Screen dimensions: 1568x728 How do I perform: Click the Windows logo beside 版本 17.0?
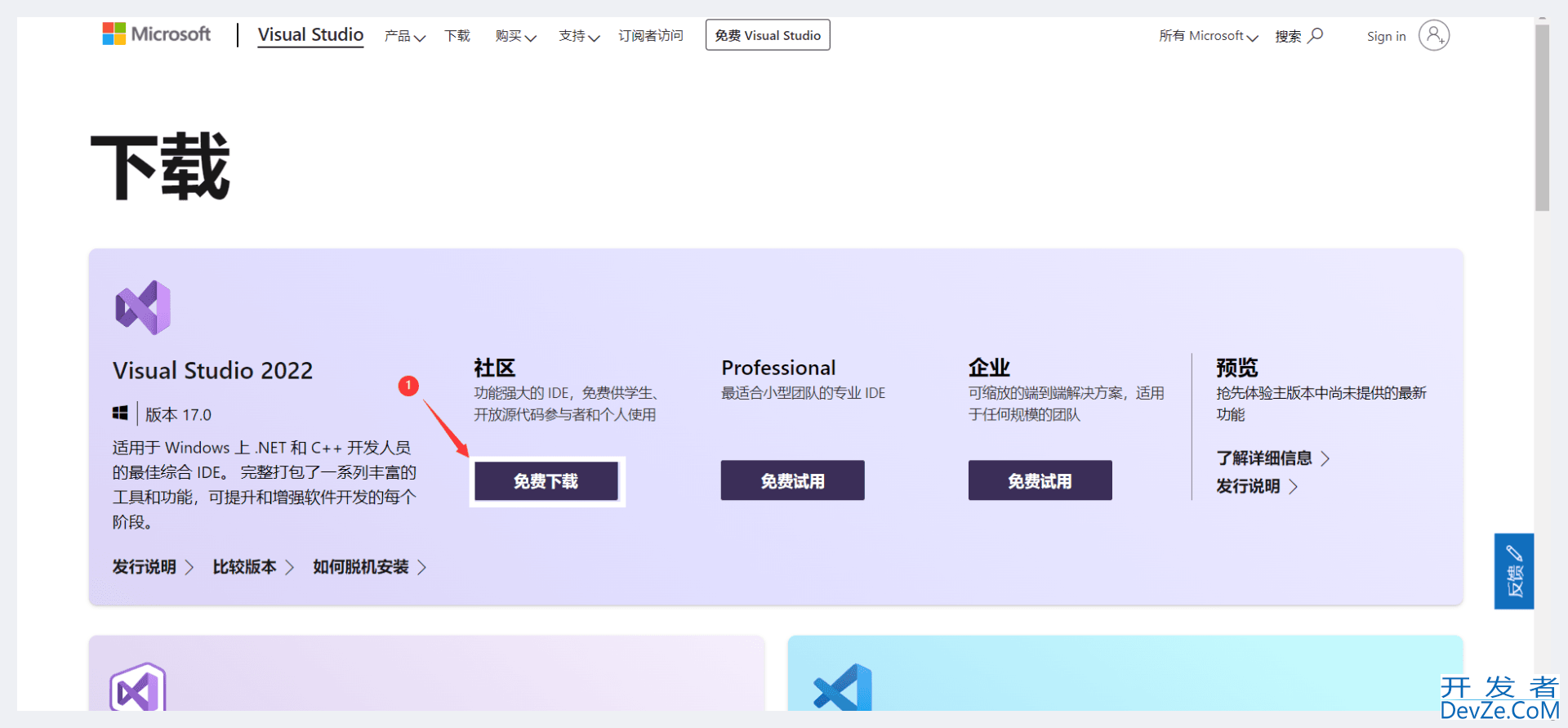coord(120,413)
